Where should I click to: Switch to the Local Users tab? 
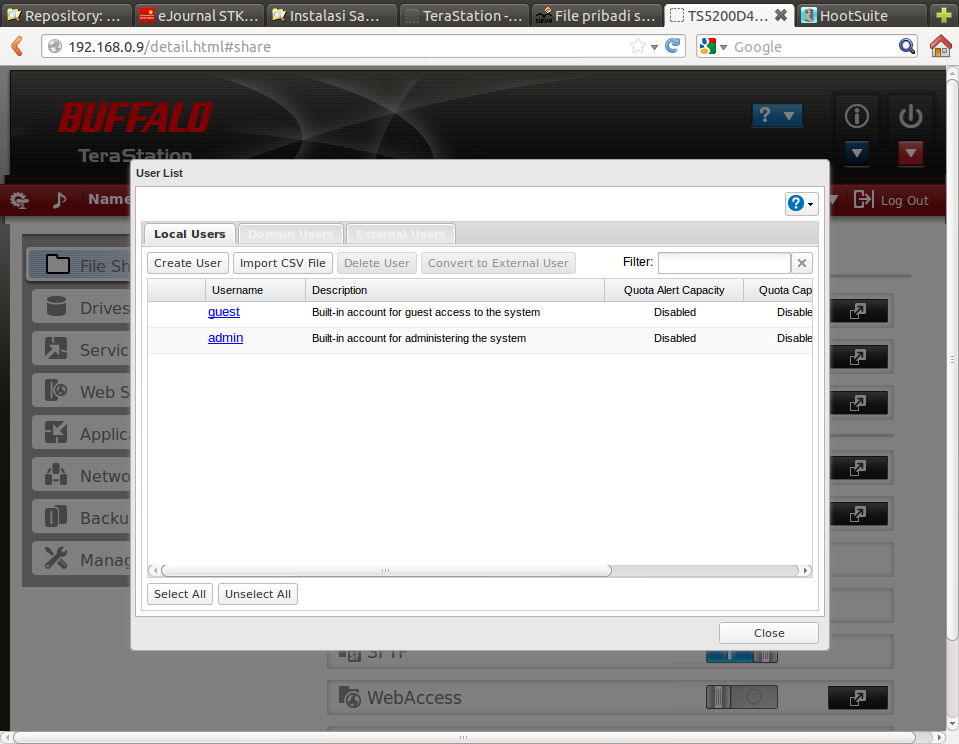(x=190, y=234)
